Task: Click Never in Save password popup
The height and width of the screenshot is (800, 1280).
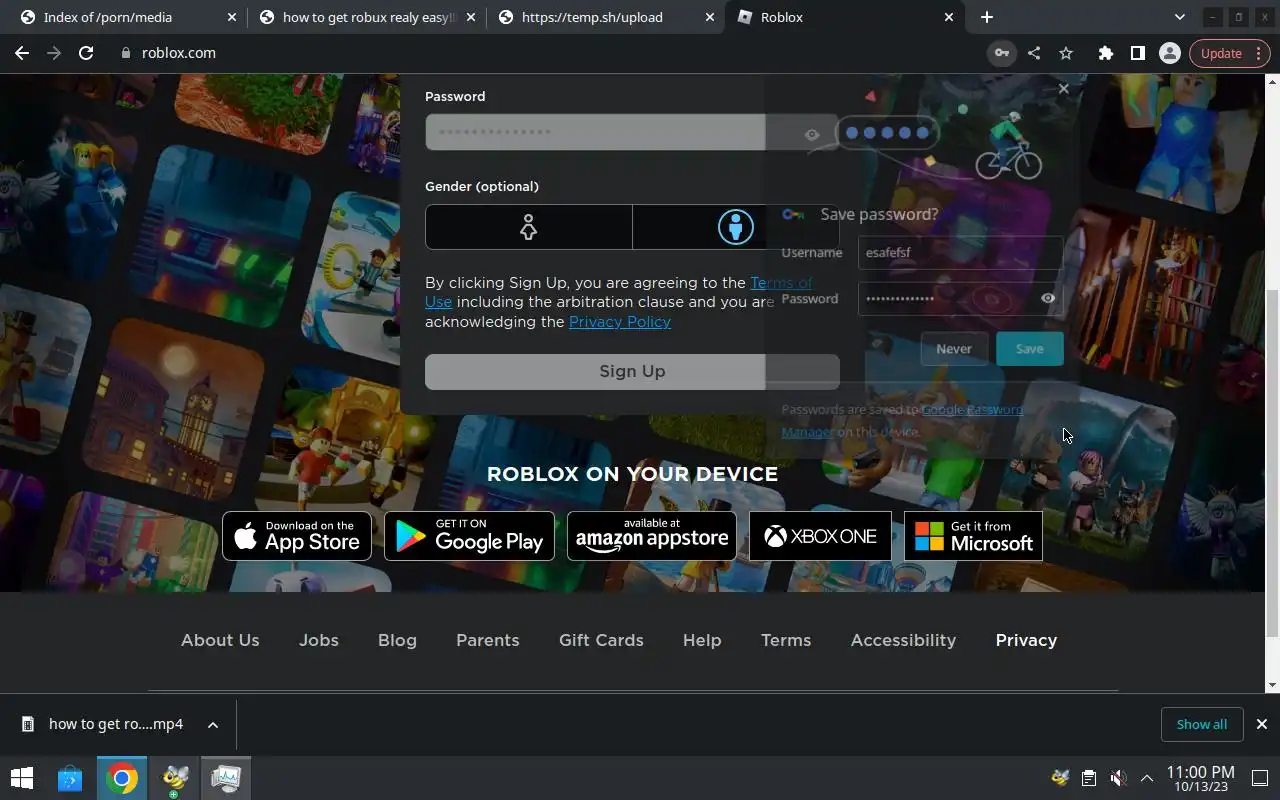Action: [954, 349]
